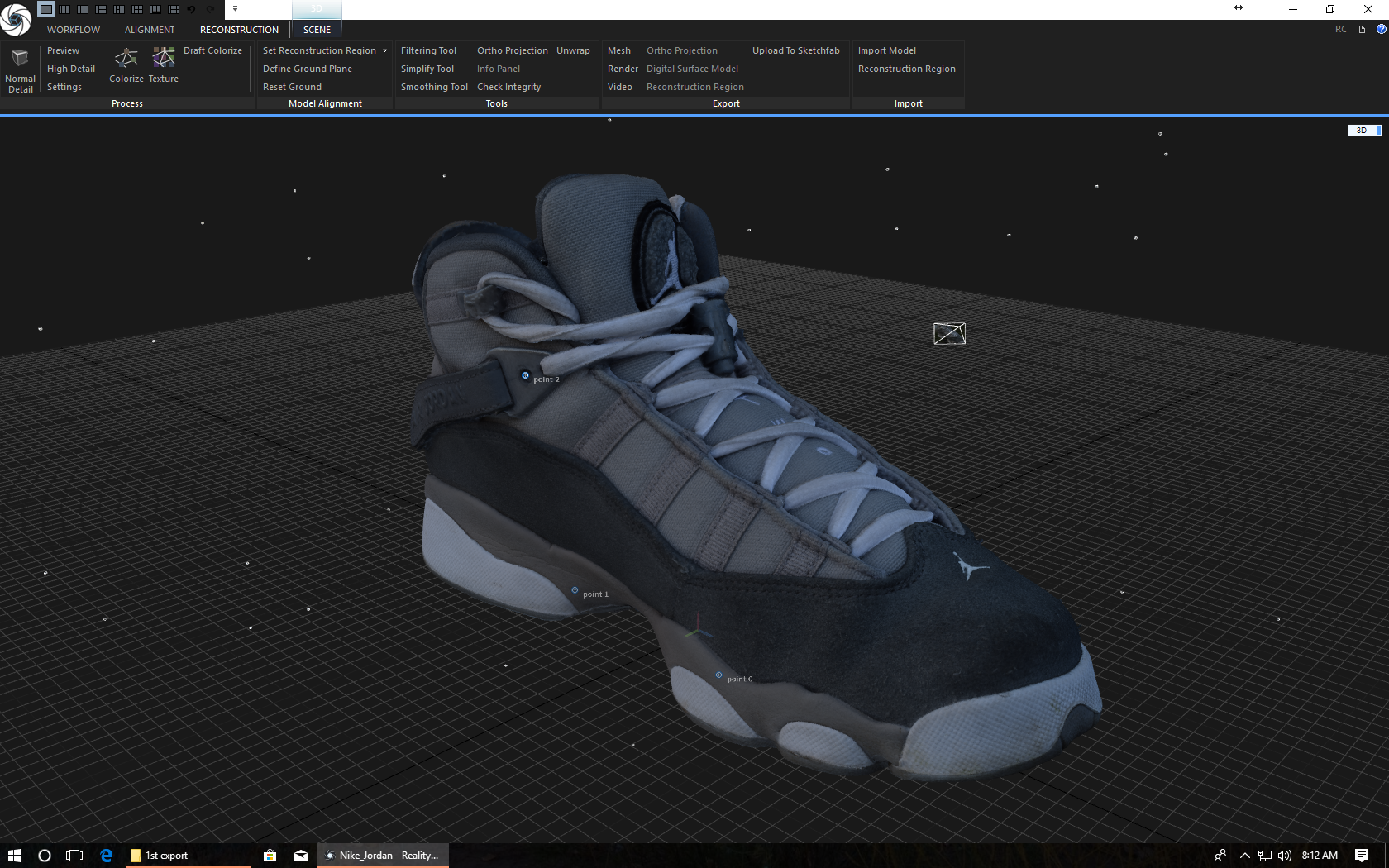Click Define Ground Plane in Model Alignment
This screenshot has width=1389, height=868.
[x=308, y=69]
